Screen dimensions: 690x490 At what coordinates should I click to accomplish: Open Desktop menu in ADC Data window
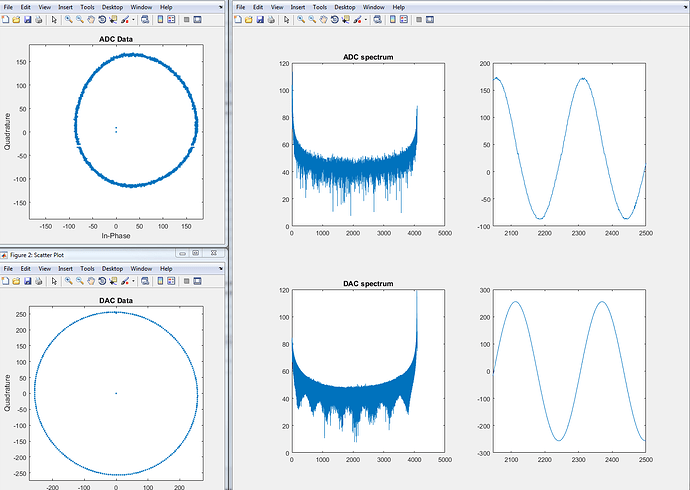click(x=112, y=7)
